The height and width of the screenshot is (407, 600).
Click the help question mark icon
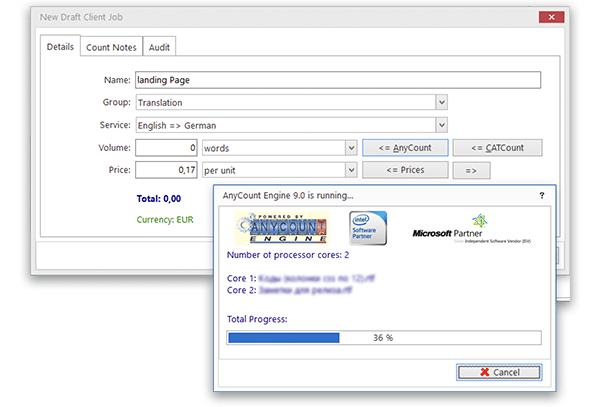541,195
